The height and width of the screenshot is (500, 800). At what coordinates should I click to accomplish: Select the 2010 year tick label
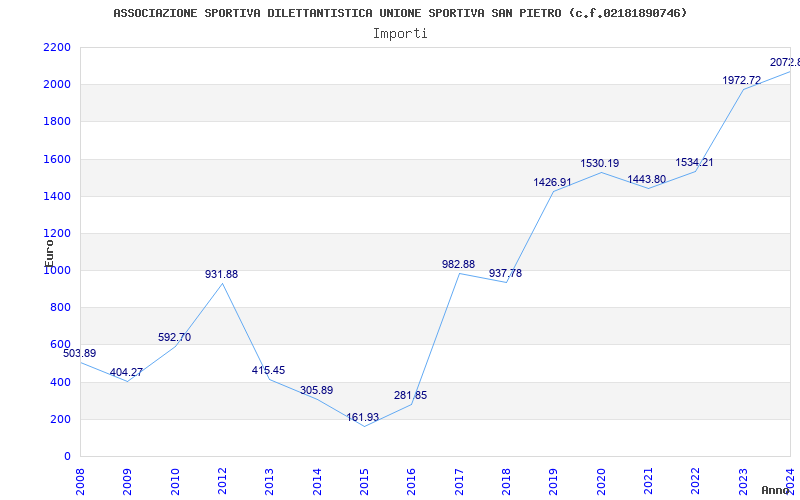coord(175,482)
